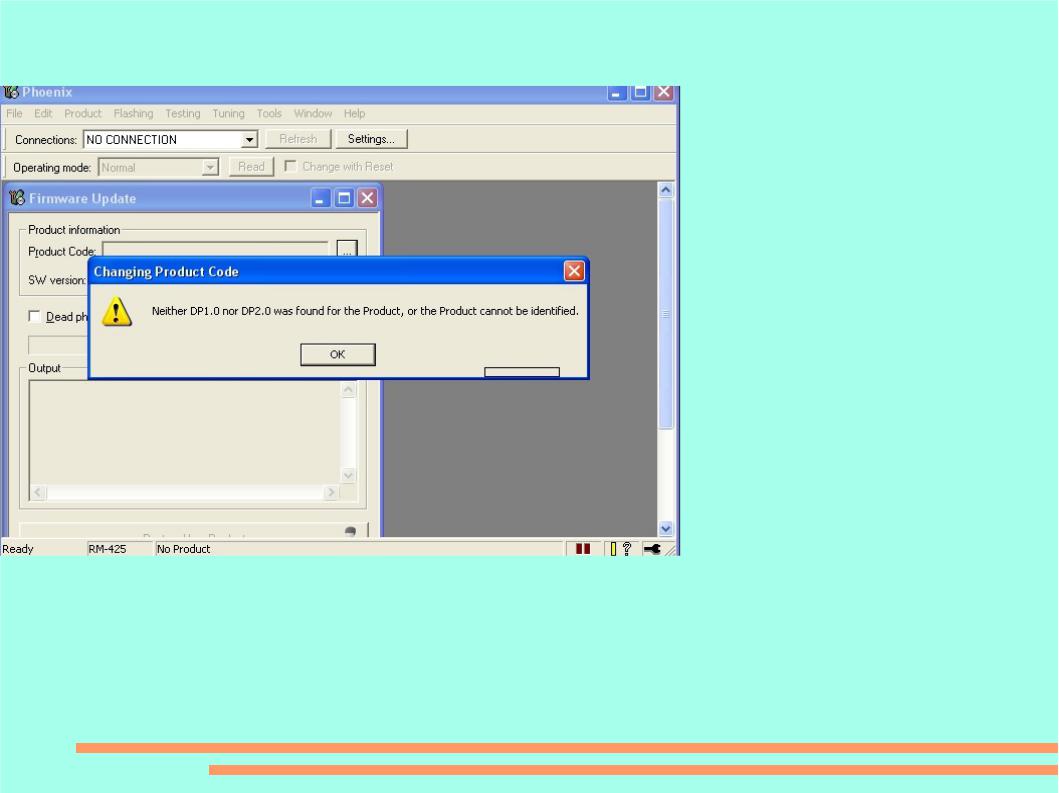This screenshot has height=793, width=1059.
Task: Click the Product Code browse button
Action: point(346,249)
